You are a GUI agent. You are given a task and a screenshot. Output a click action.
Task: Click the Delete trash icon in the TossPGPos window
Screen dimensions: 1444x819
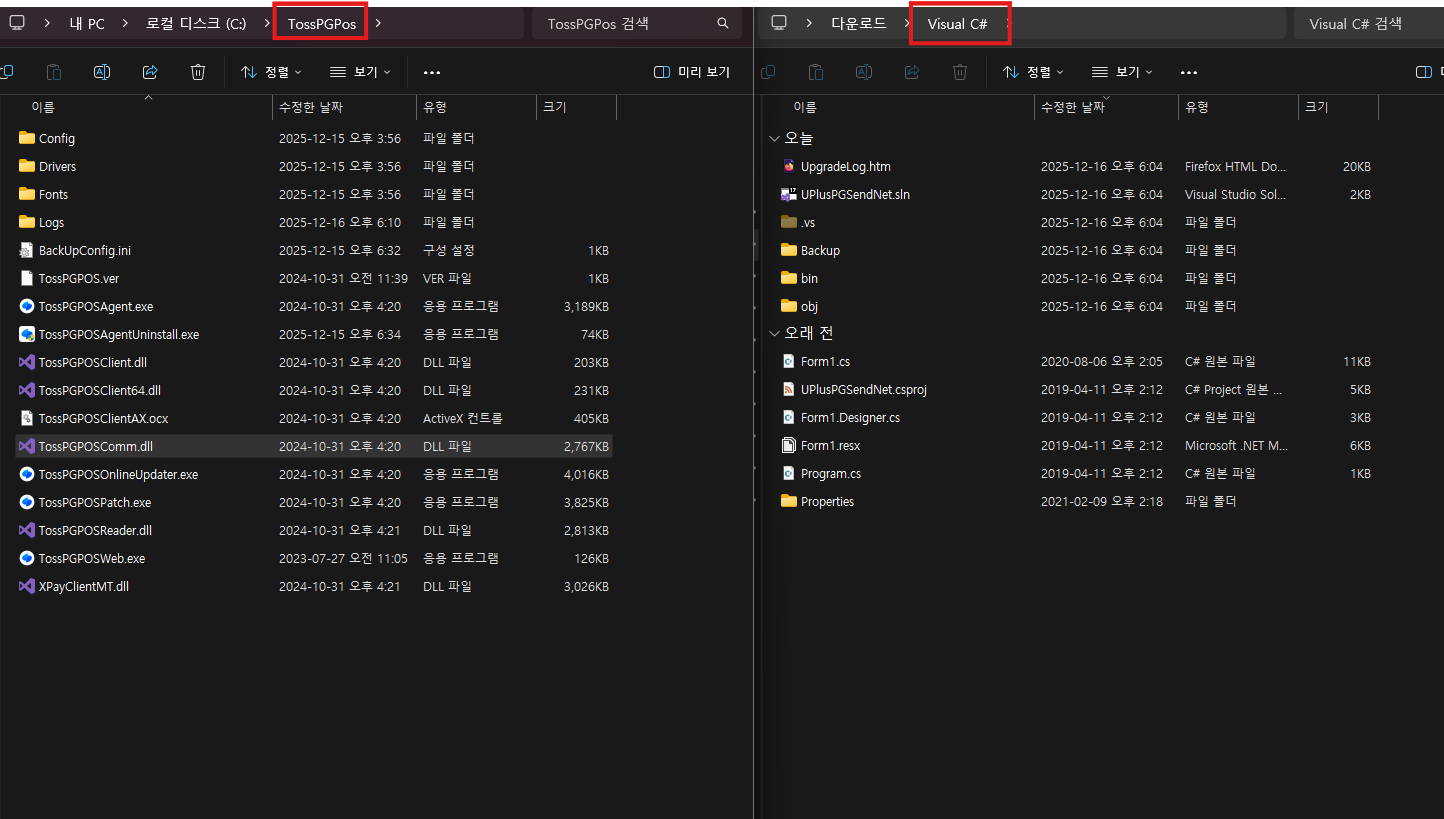[198, 72]
